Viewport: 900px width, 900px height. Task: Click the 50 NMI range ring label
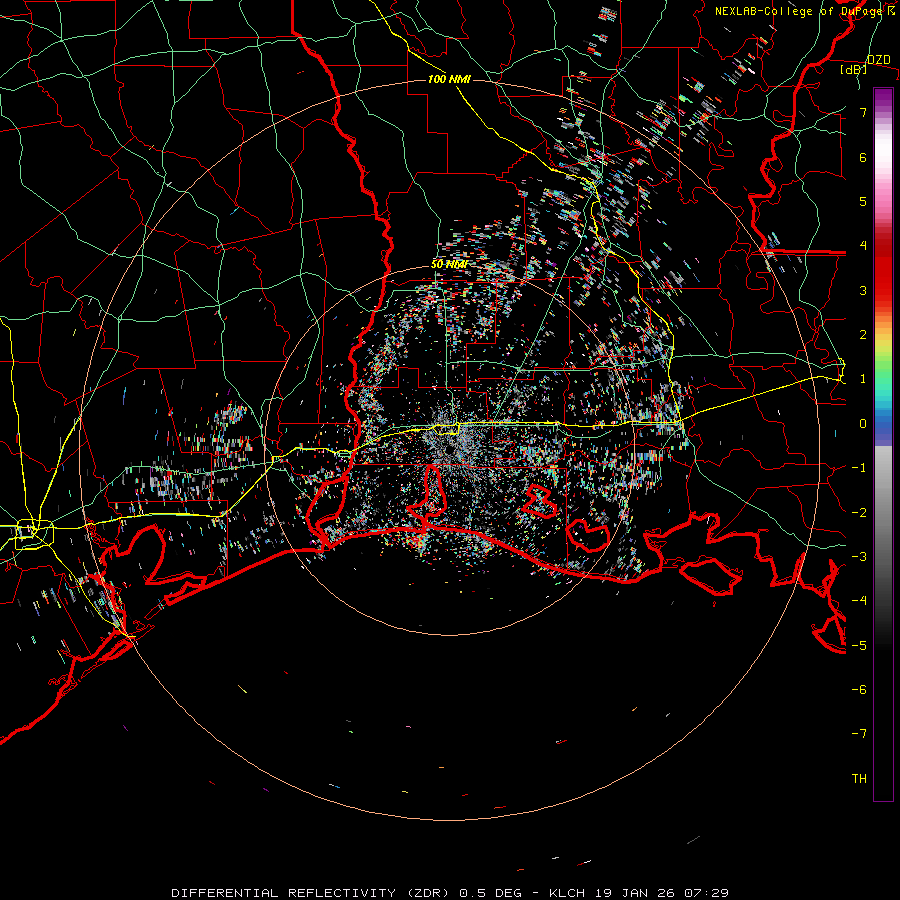click(449, 265)
